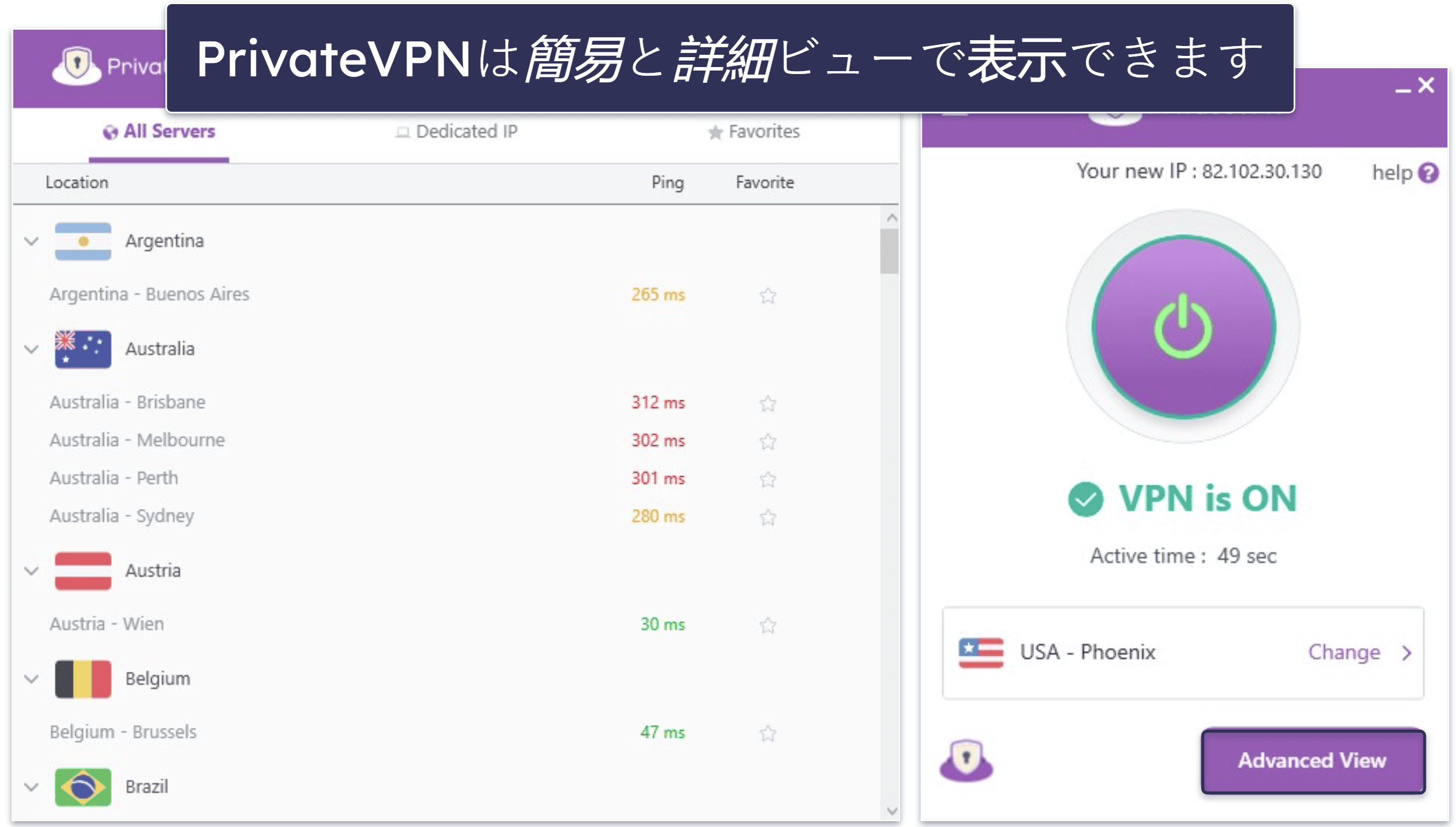This screenshot has width=1456, height=827.
Task: Select Austria - Wien server
Action: pos(107,624)
